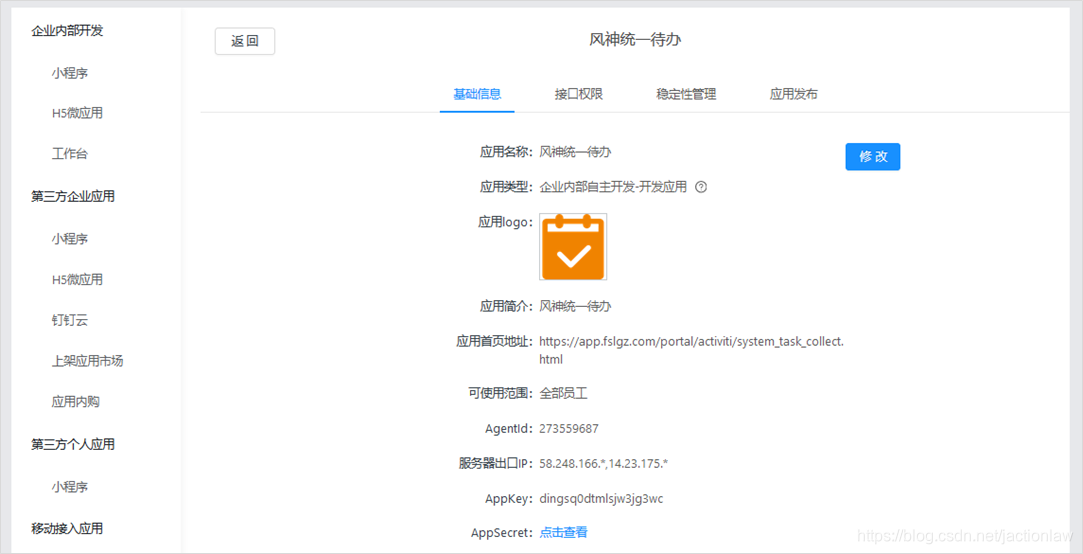This screenshot has width=1083, height=554.
Task: Click the 服务器出口IP: label
Action: click(x=497, y=464)
